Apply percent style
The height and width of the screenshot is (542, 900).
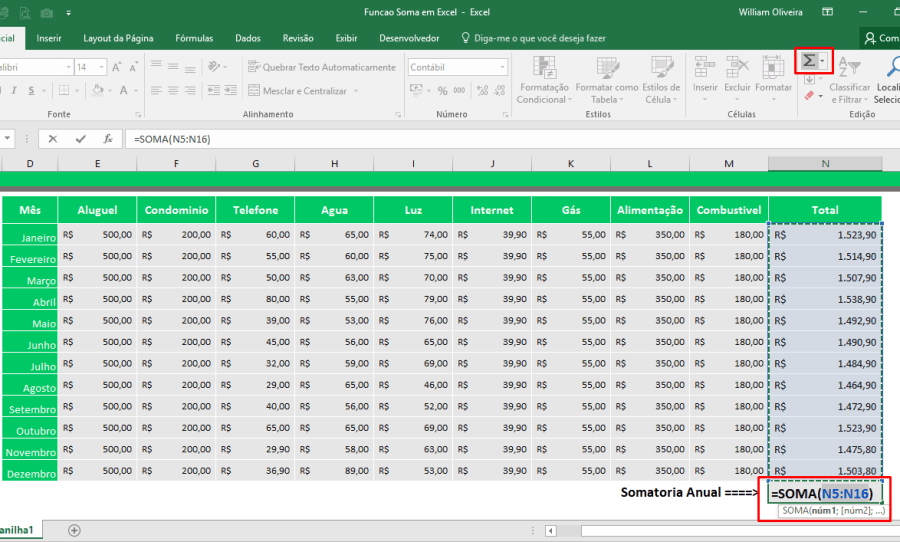[443, 91]
